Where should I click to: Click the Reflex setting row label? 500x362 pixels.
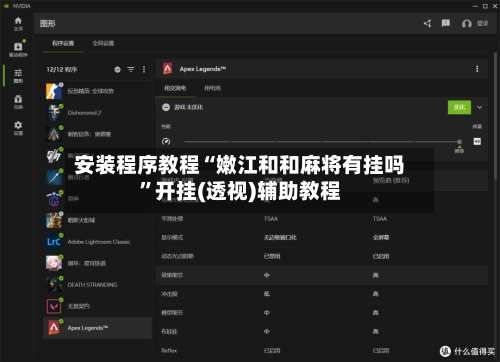tap(169, 351)
